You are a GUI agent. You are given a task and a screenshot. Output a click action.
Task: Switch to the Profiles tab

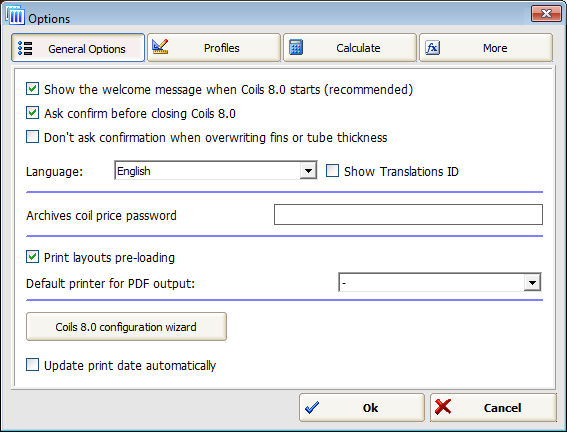(214, 48)
